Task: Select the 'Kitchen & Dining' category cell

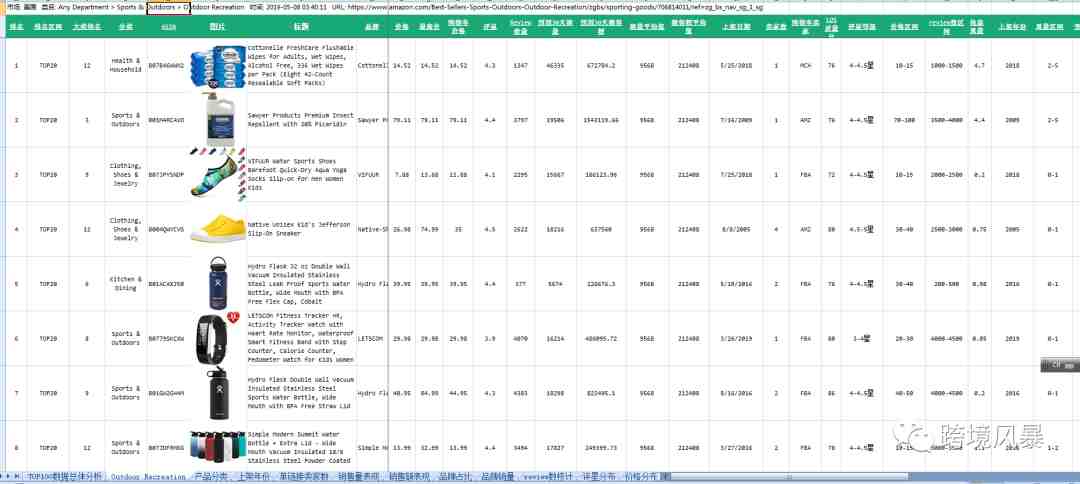Action: tap(125, 283)
